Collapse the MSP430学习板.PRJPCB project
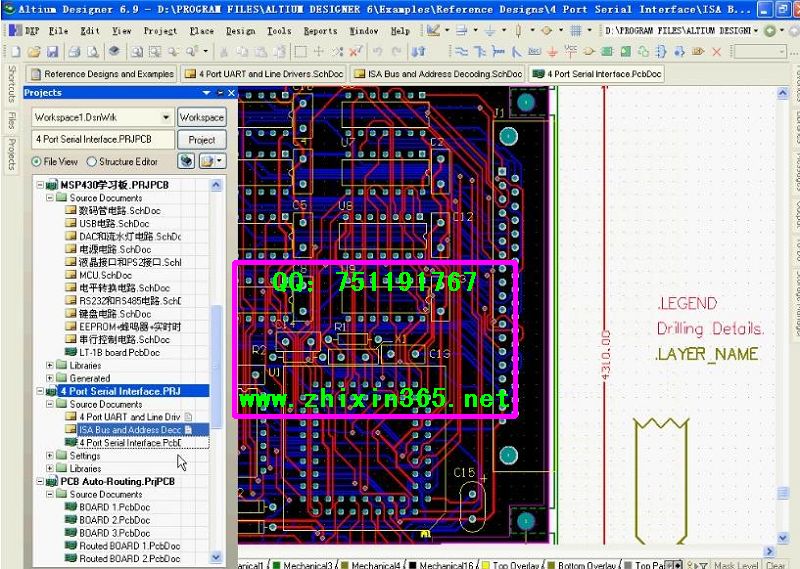 (40, 185)
